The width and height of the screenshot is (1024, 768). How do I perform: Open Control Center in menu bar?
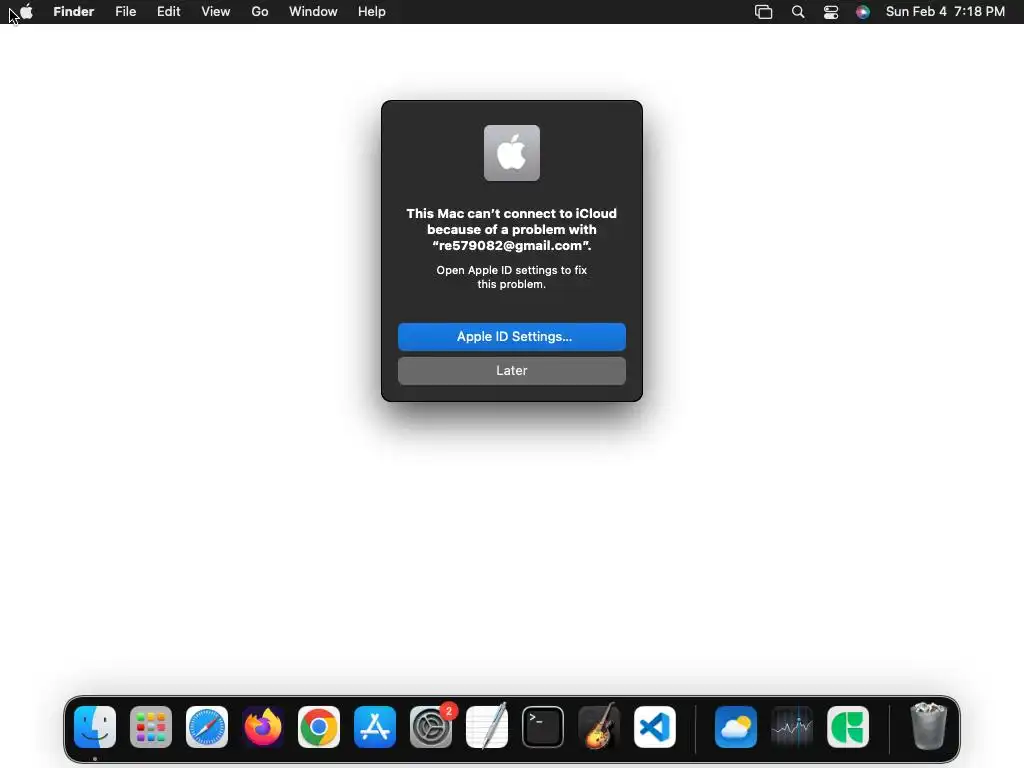pos(831,12)
